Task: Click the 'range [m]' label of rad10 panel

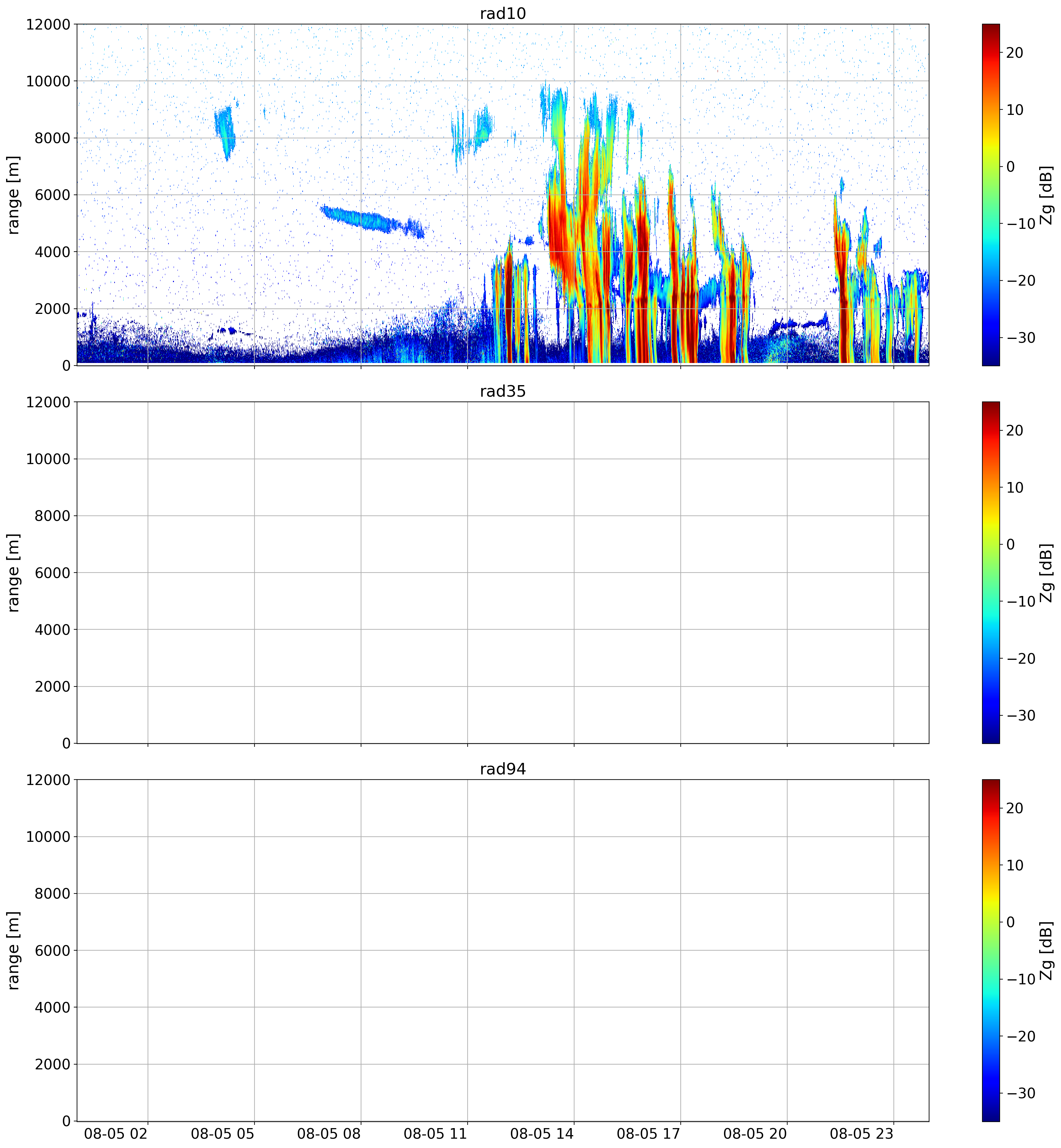Action: [x=13, y=194]
